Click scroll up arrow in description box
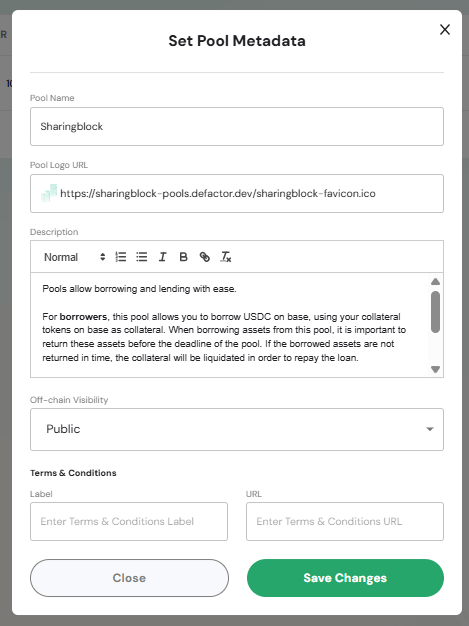The image size is (469, 626). 435,281
